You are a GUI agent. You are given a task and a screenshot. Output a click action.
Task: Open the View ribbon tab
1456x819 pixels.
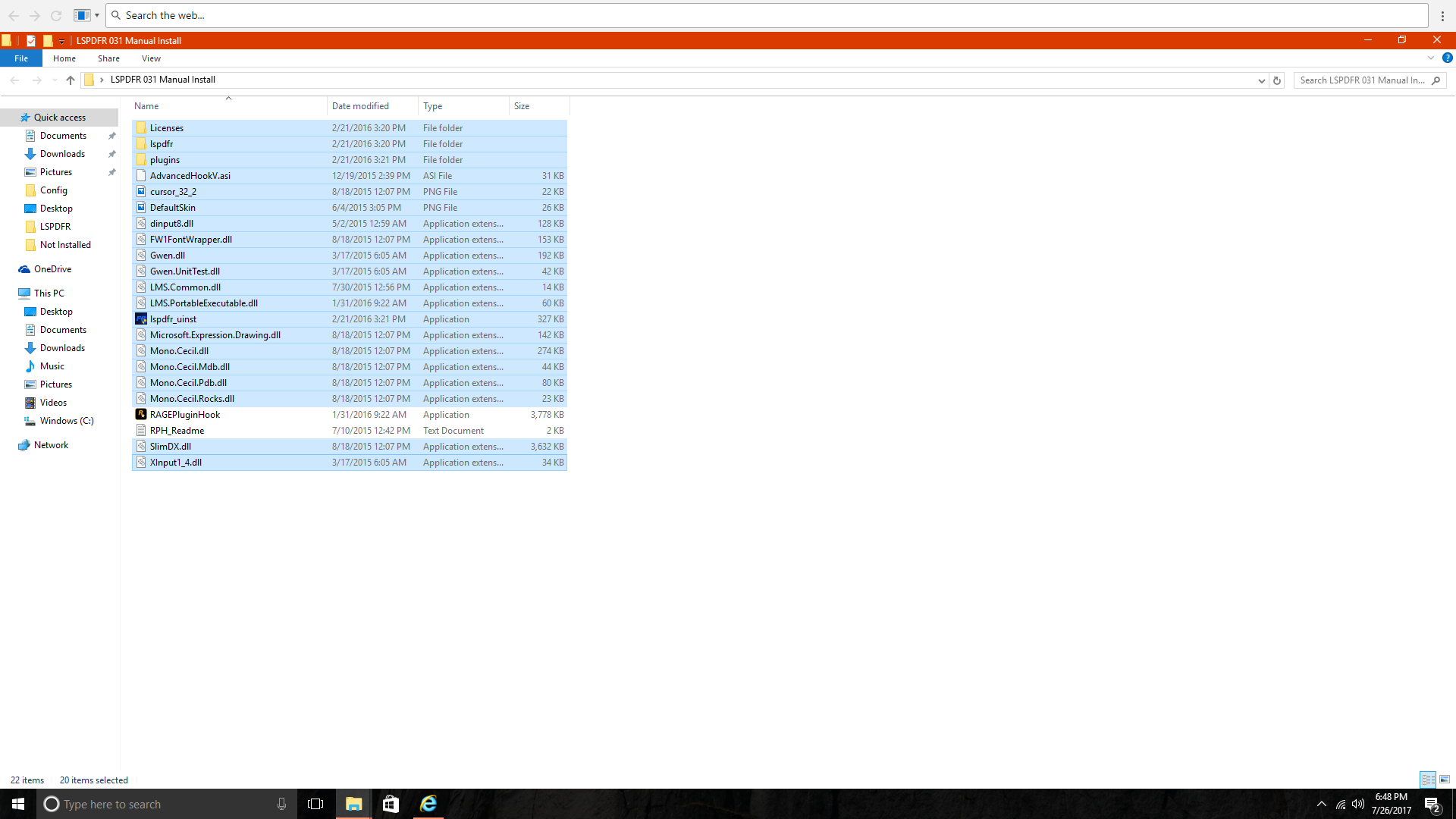(151, 58)
